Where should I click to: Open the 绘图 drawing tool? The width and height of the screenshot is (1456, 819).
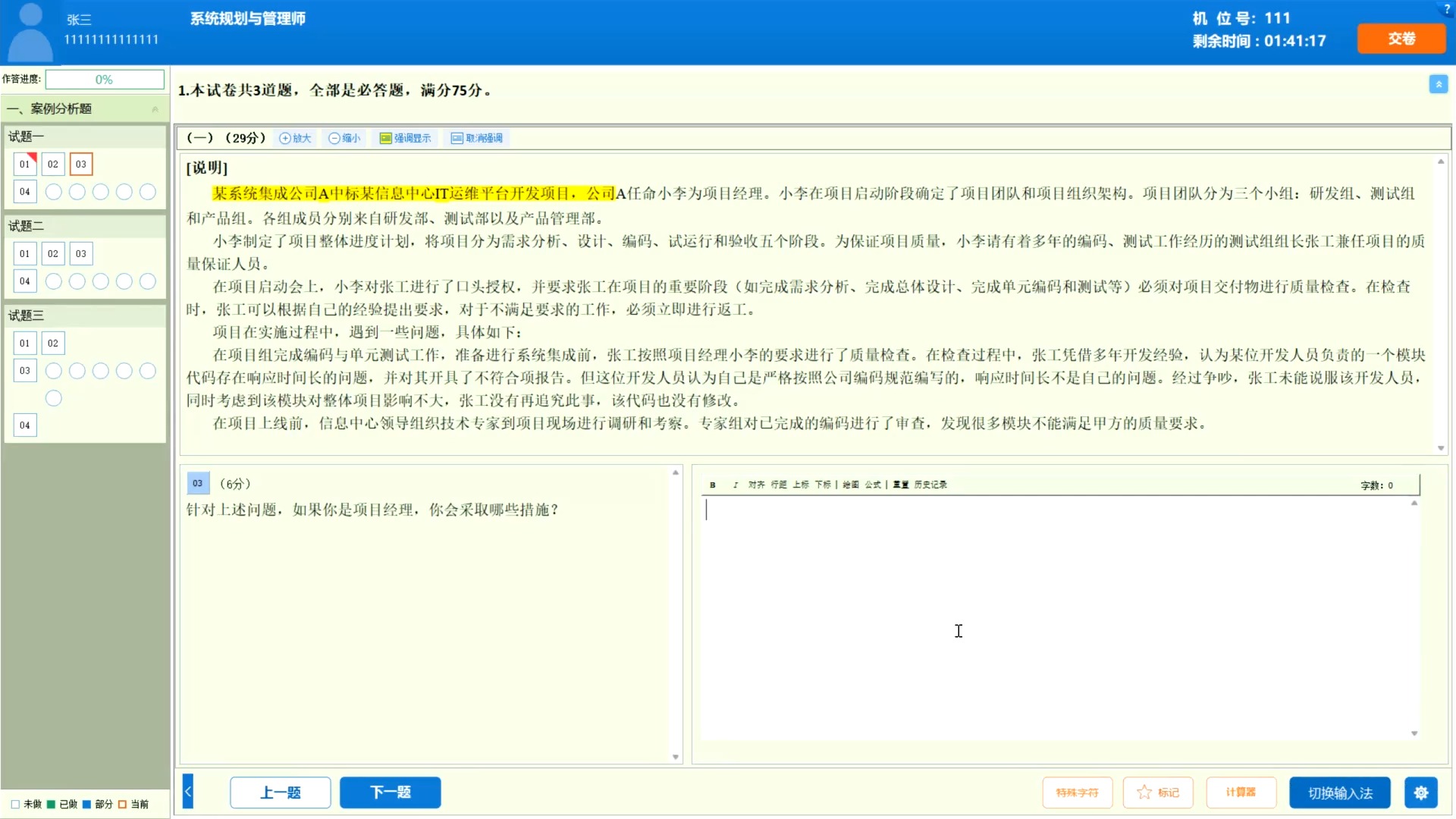pyautogui.click(x=851, y=485)
